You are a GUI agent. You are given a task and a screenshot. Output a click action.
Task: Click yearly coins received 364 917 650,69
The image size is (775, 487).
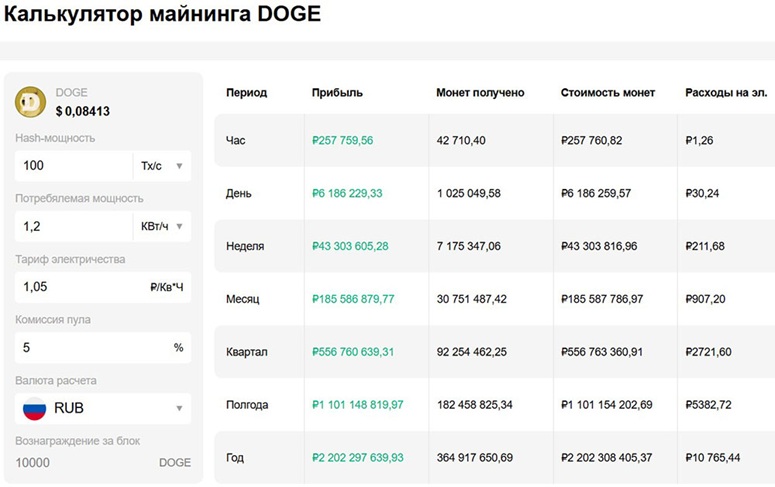(474, 458)
